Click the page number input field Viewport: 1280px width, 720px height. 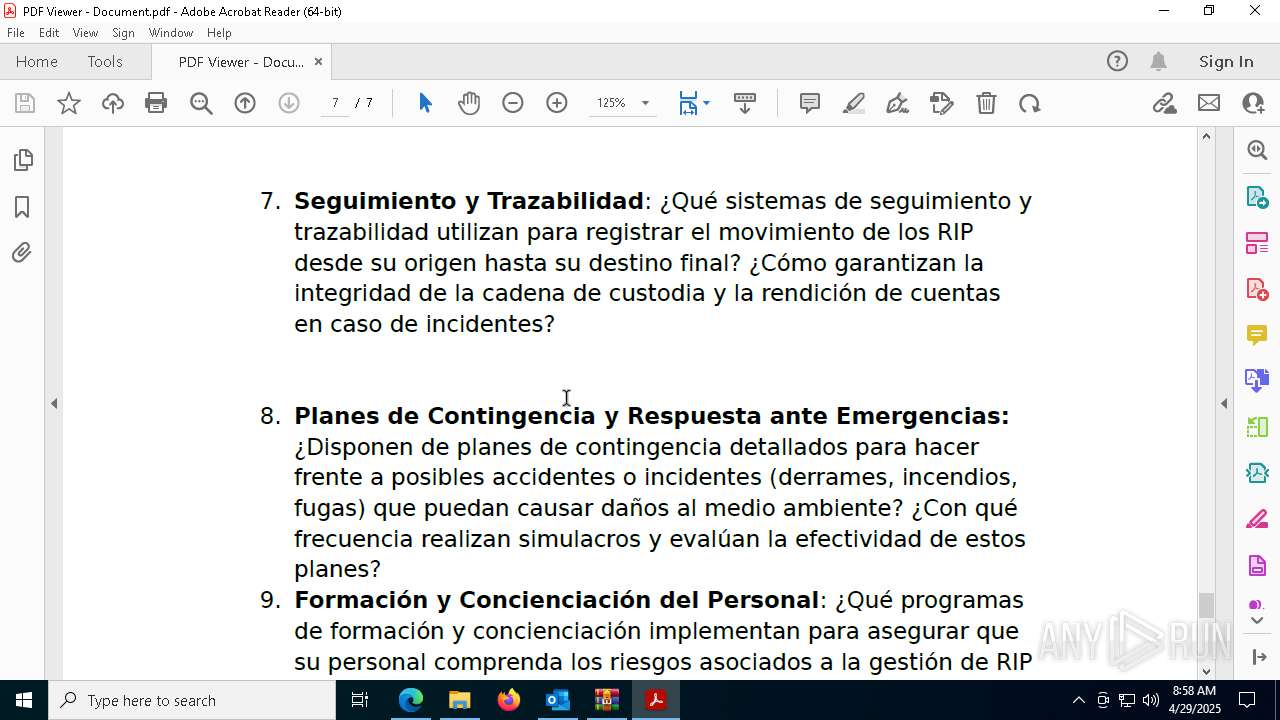(335, 103)
